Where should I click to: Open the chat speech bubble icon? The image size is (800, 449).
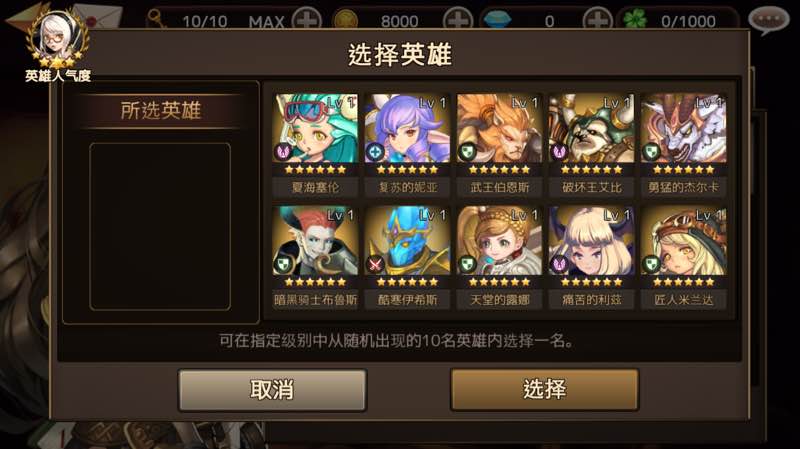[768, 20]
